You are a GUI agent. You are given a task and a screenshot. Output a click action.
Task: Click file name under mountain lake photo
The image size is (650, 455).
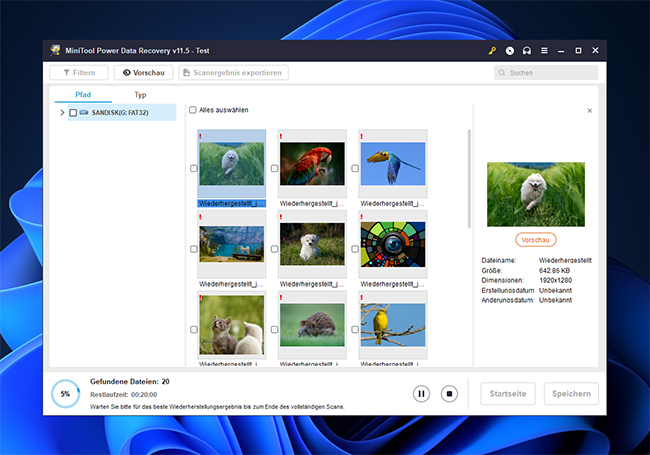coord(231,284)
